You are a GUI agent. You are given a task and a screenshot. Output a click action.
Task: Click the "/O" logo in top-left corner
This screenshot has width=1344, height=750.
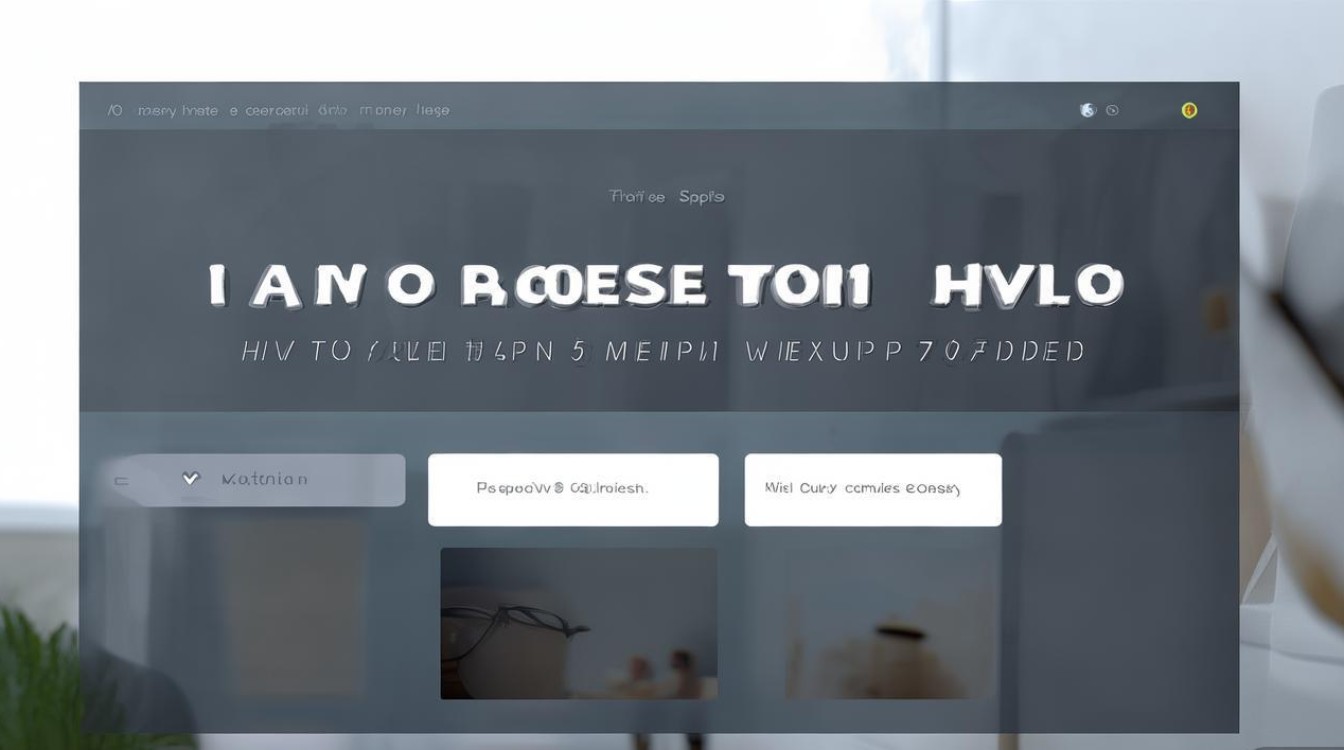click(x=115, y=110)
